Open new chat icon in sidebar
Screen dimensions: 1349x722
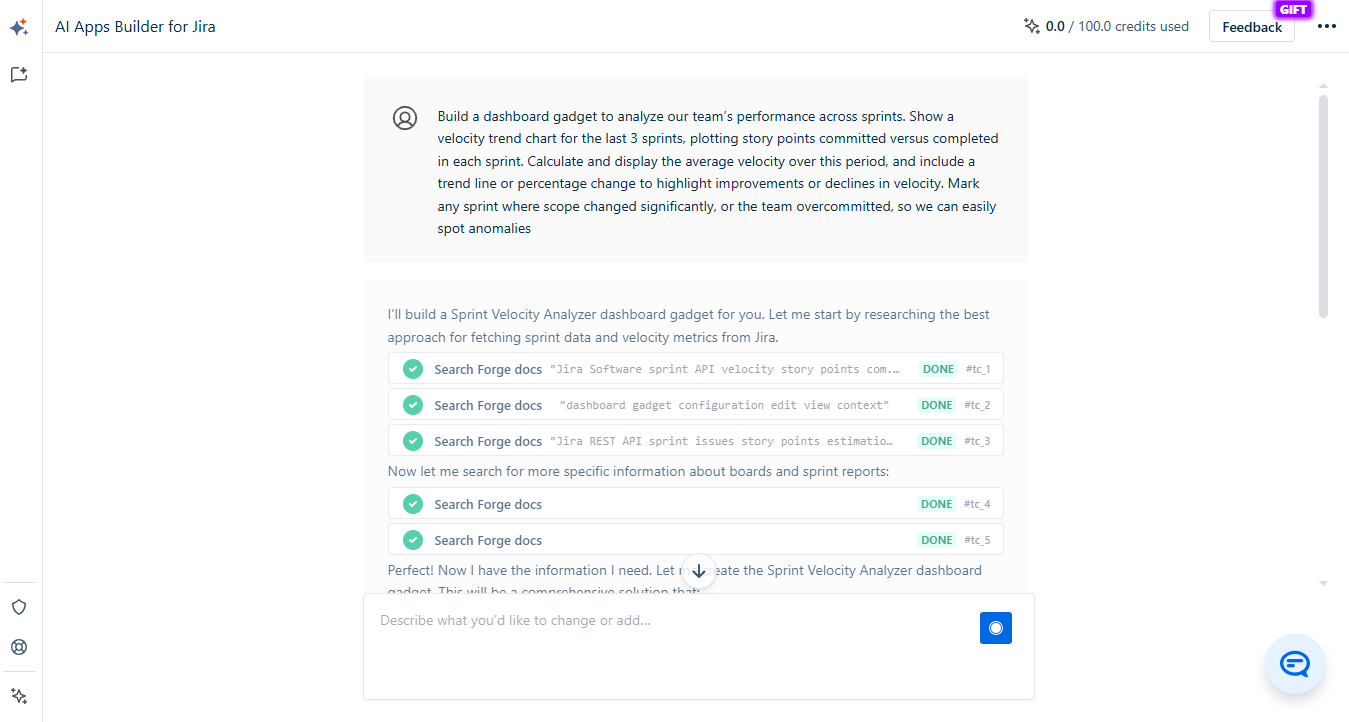(x=19, y=74)
